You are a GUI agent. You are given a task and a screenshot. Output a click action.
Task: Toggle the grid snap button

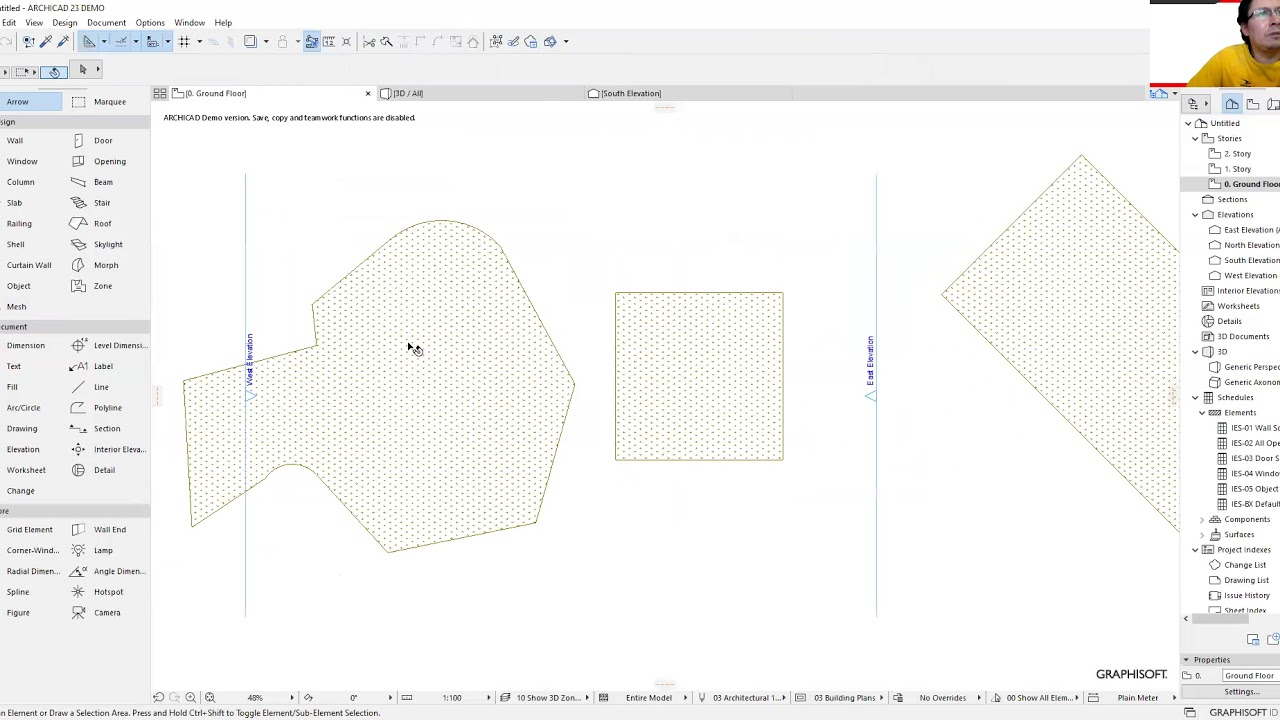(x=184, y=41)
